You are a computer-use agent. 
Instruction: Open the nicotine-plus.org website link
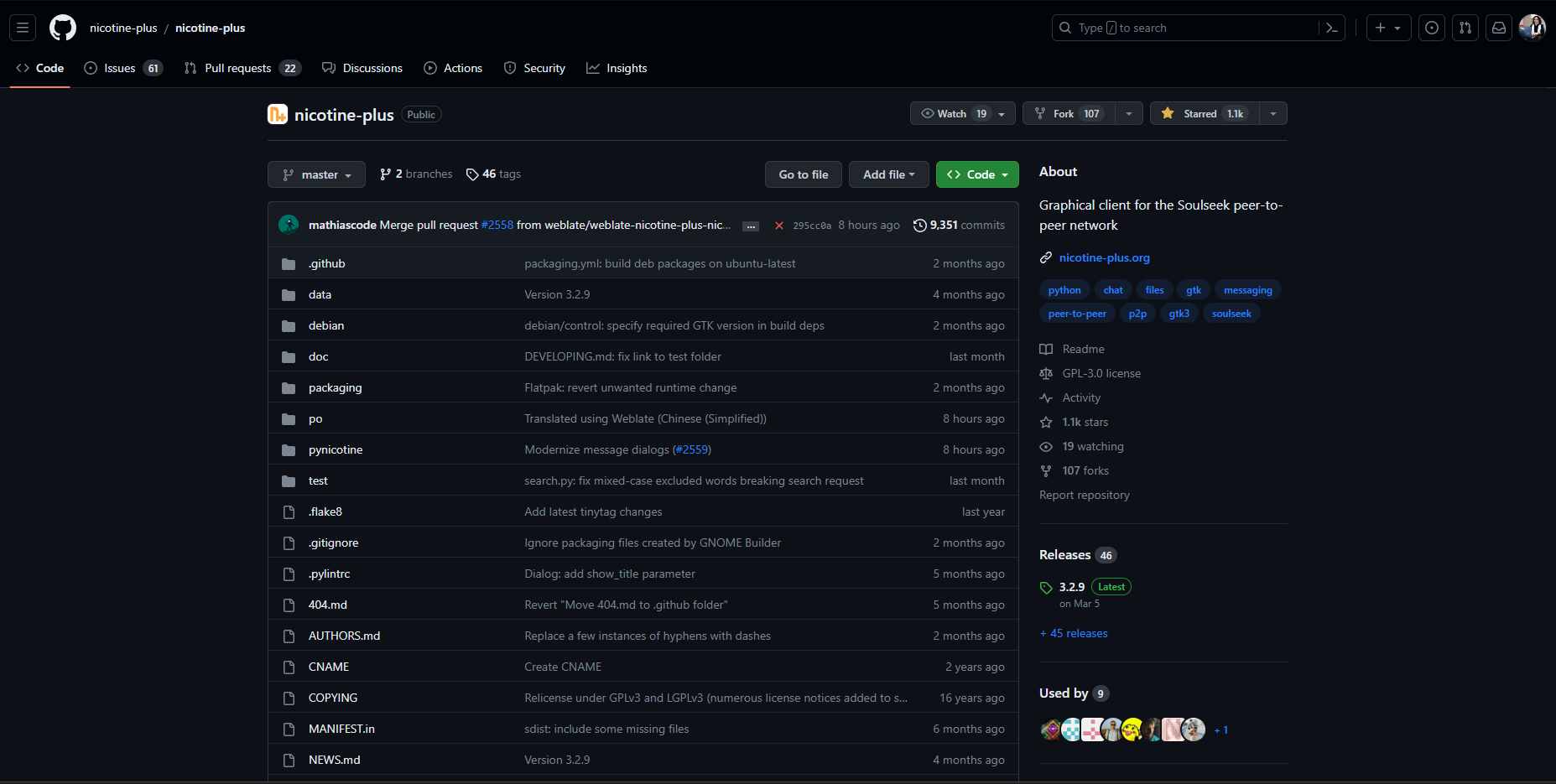[x=1104, y=257]
